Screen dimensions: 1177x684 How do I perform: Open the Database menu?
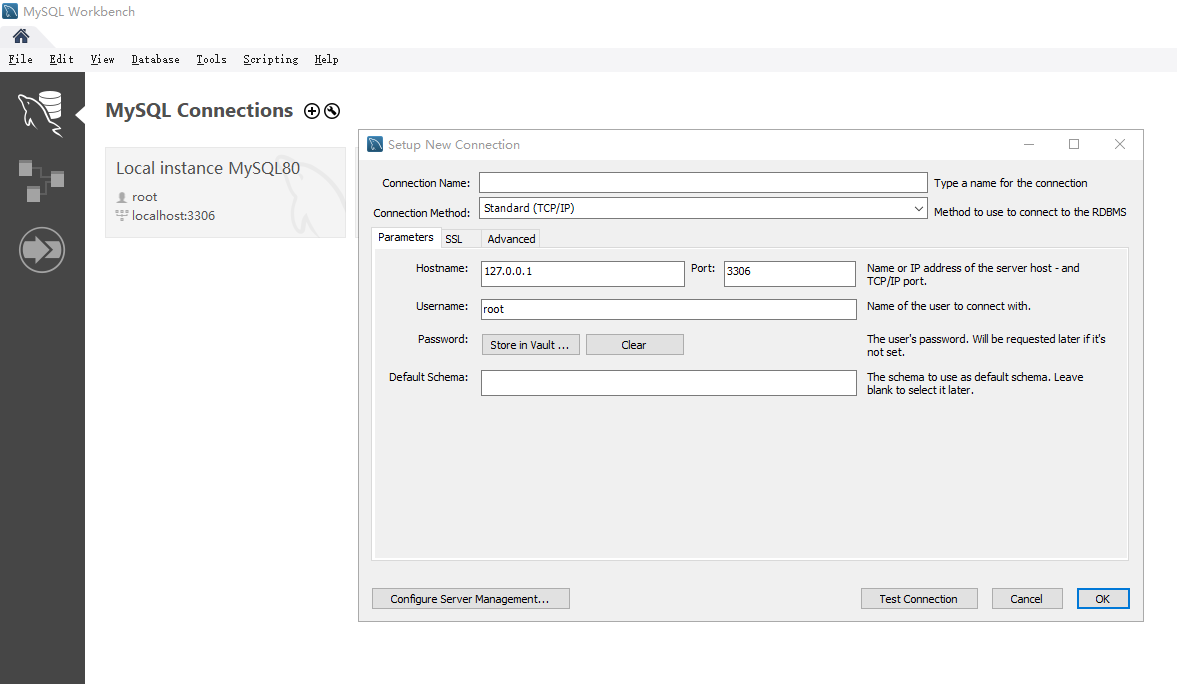(x=155, y=59)
